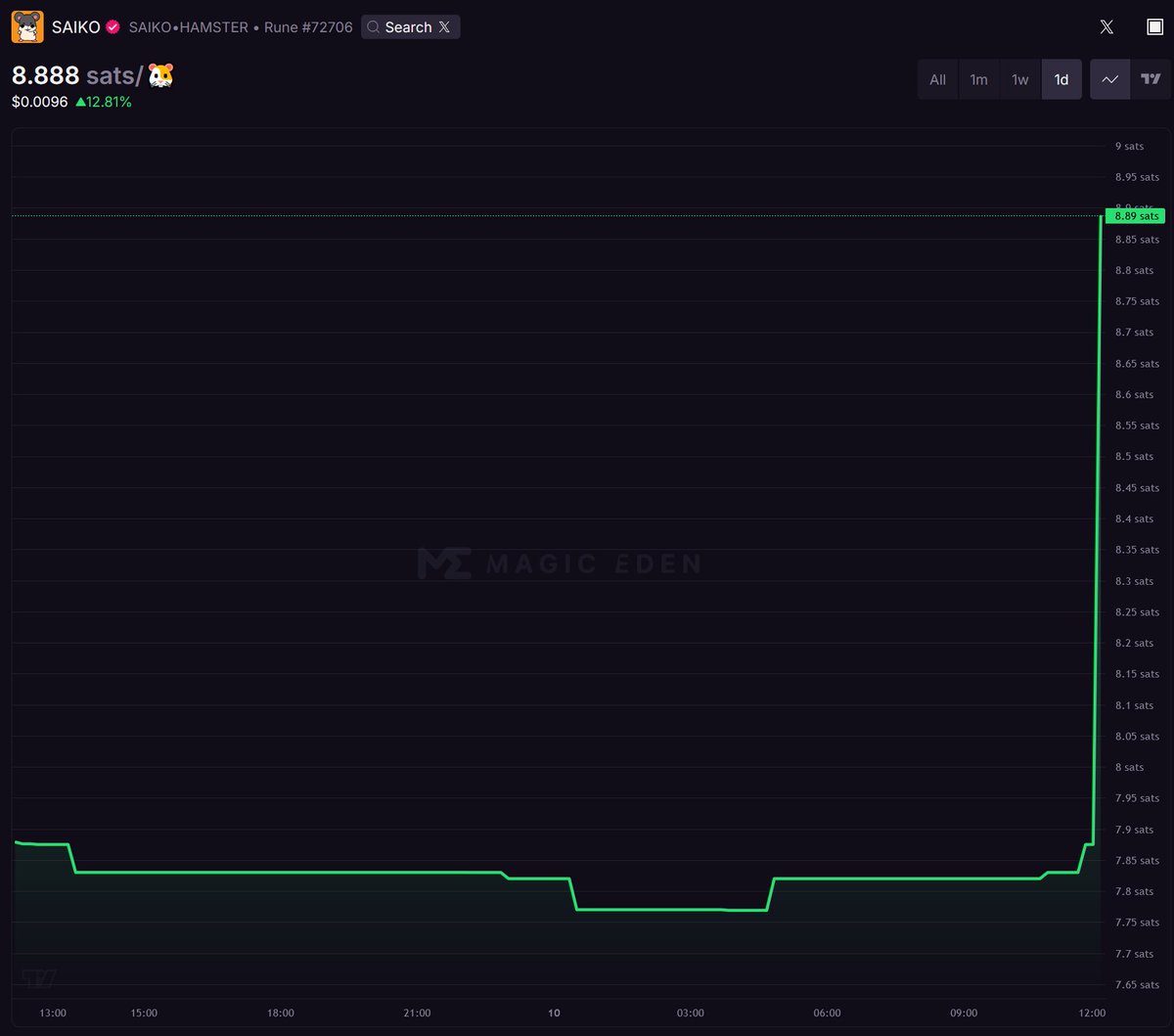
Task: Select the line chart style icon
Action: click(1110, 79)
